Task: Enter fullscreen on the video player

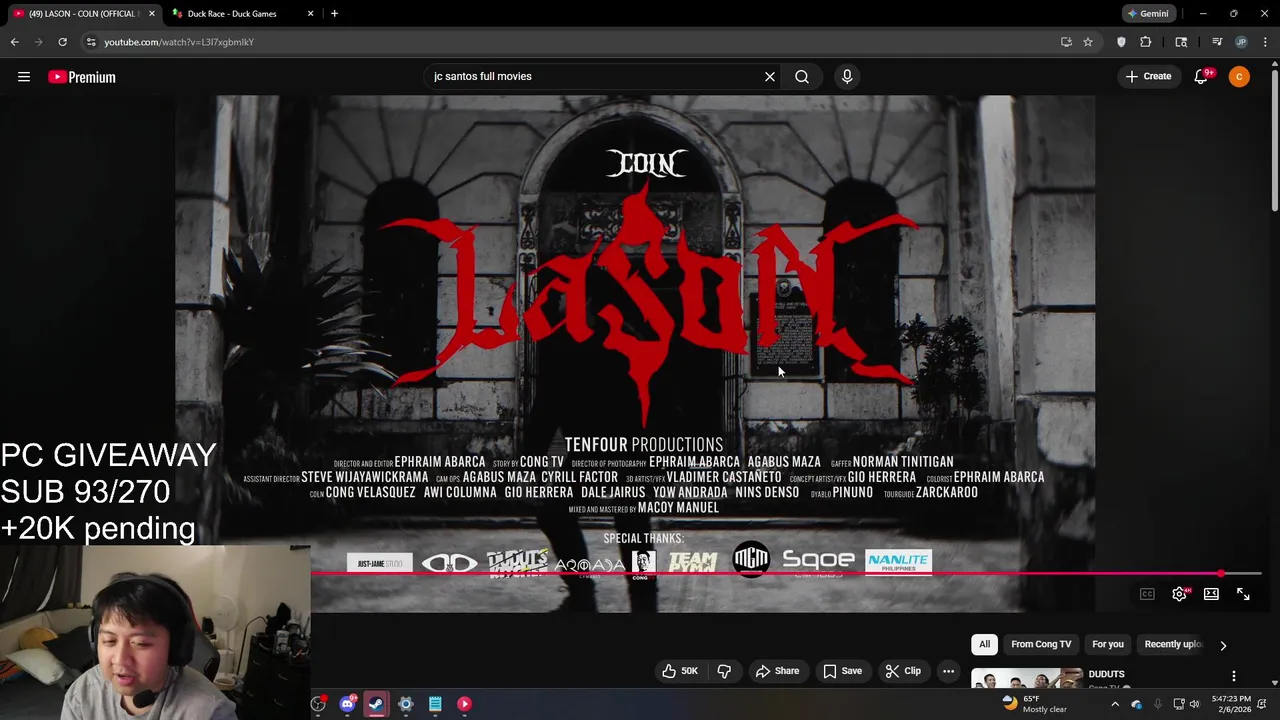Action: (x=1243, y=594)
